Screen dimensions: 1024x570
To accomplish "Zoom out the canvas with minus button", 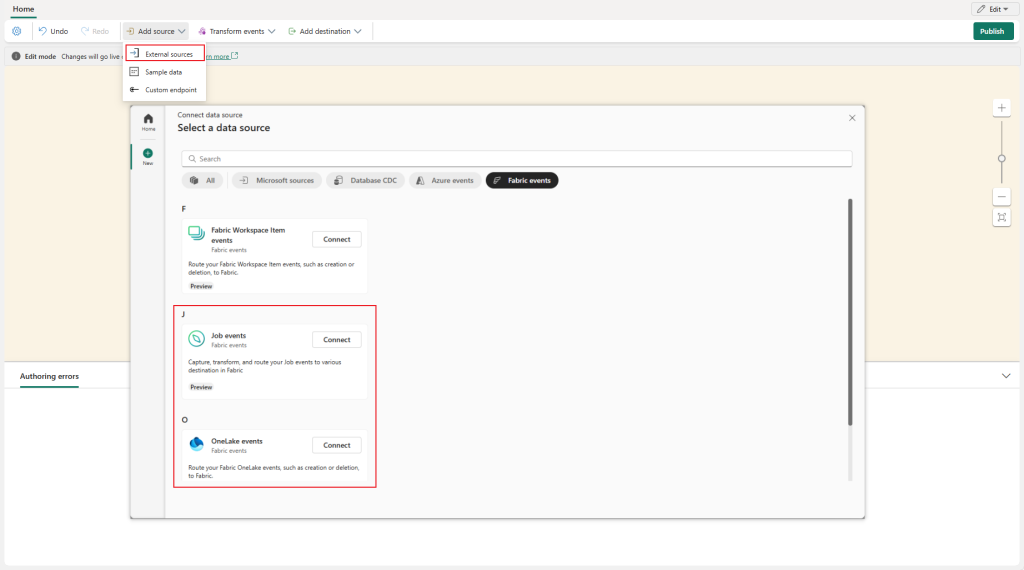I will (1001, 197).
